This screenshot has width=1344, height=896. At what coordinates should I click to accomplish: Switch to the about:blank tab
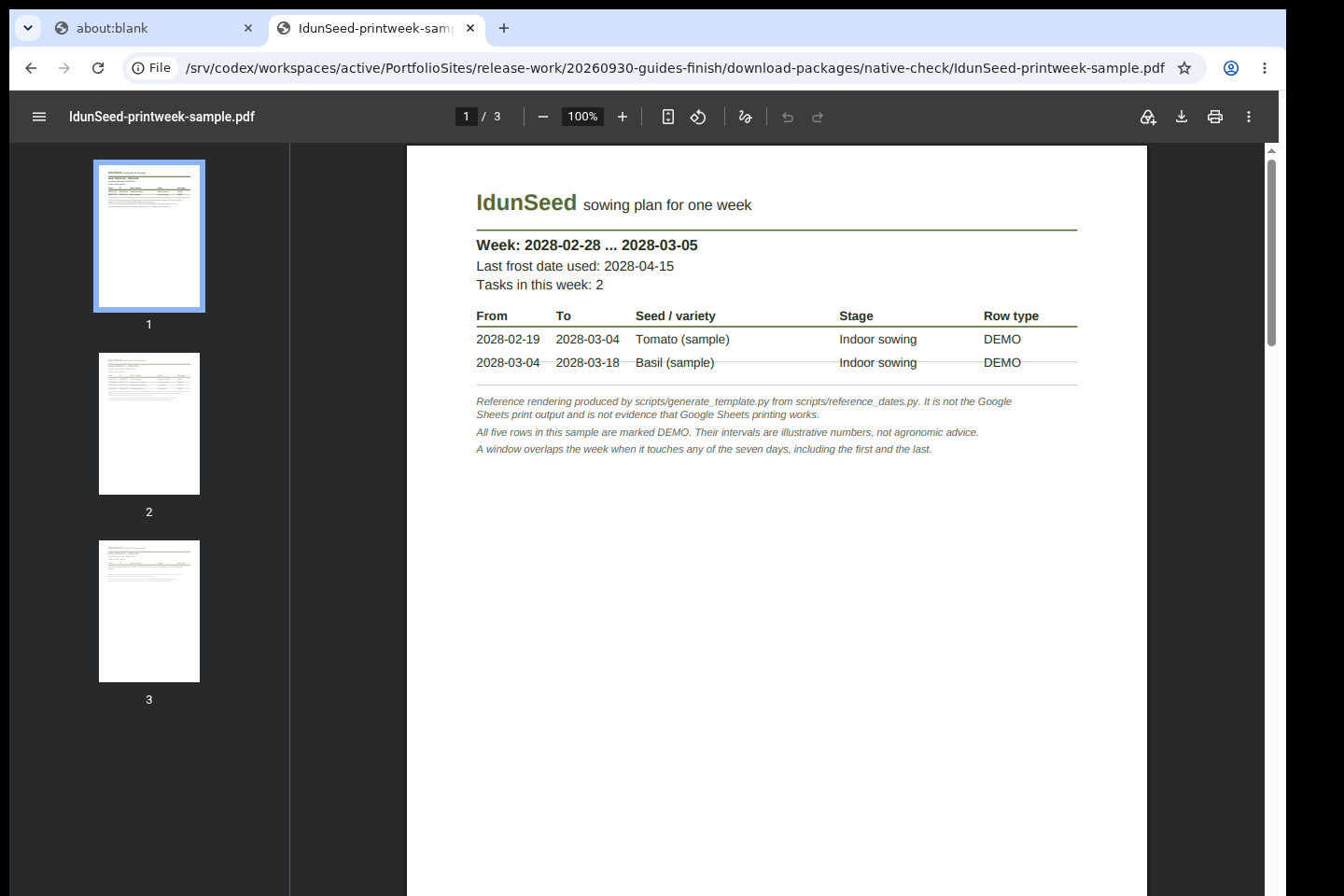click(x=154, y=28)
